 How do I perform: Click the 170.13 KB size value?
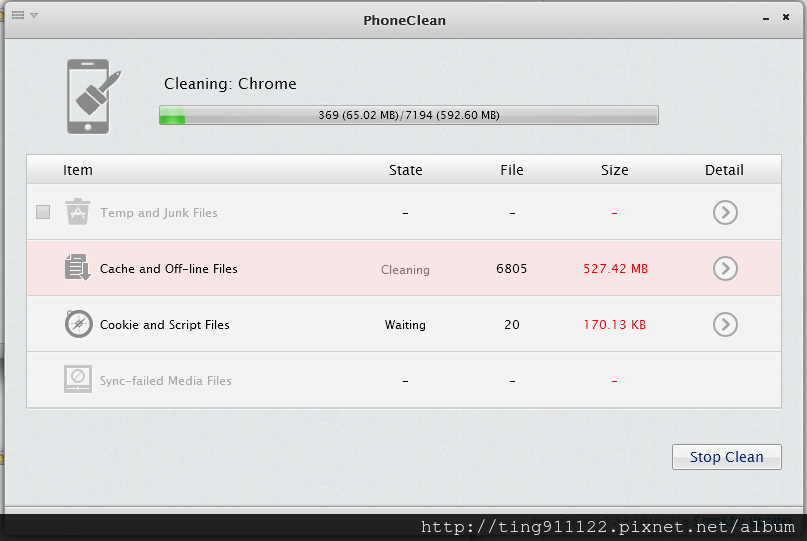(x=615, y=325)
